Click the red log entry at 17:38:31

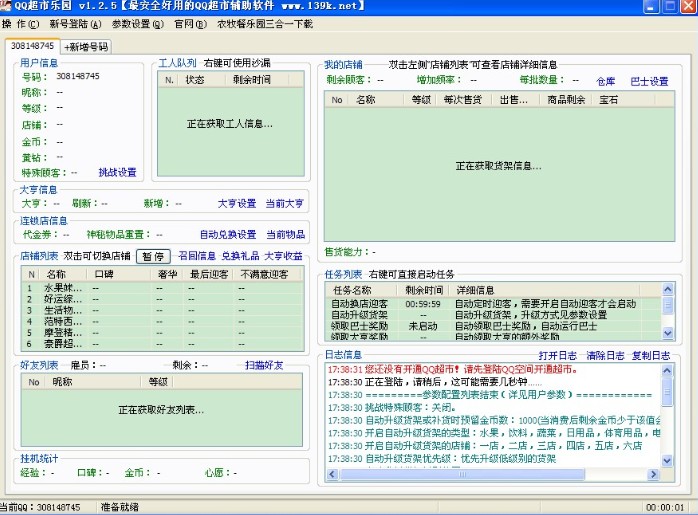[453, 369]
